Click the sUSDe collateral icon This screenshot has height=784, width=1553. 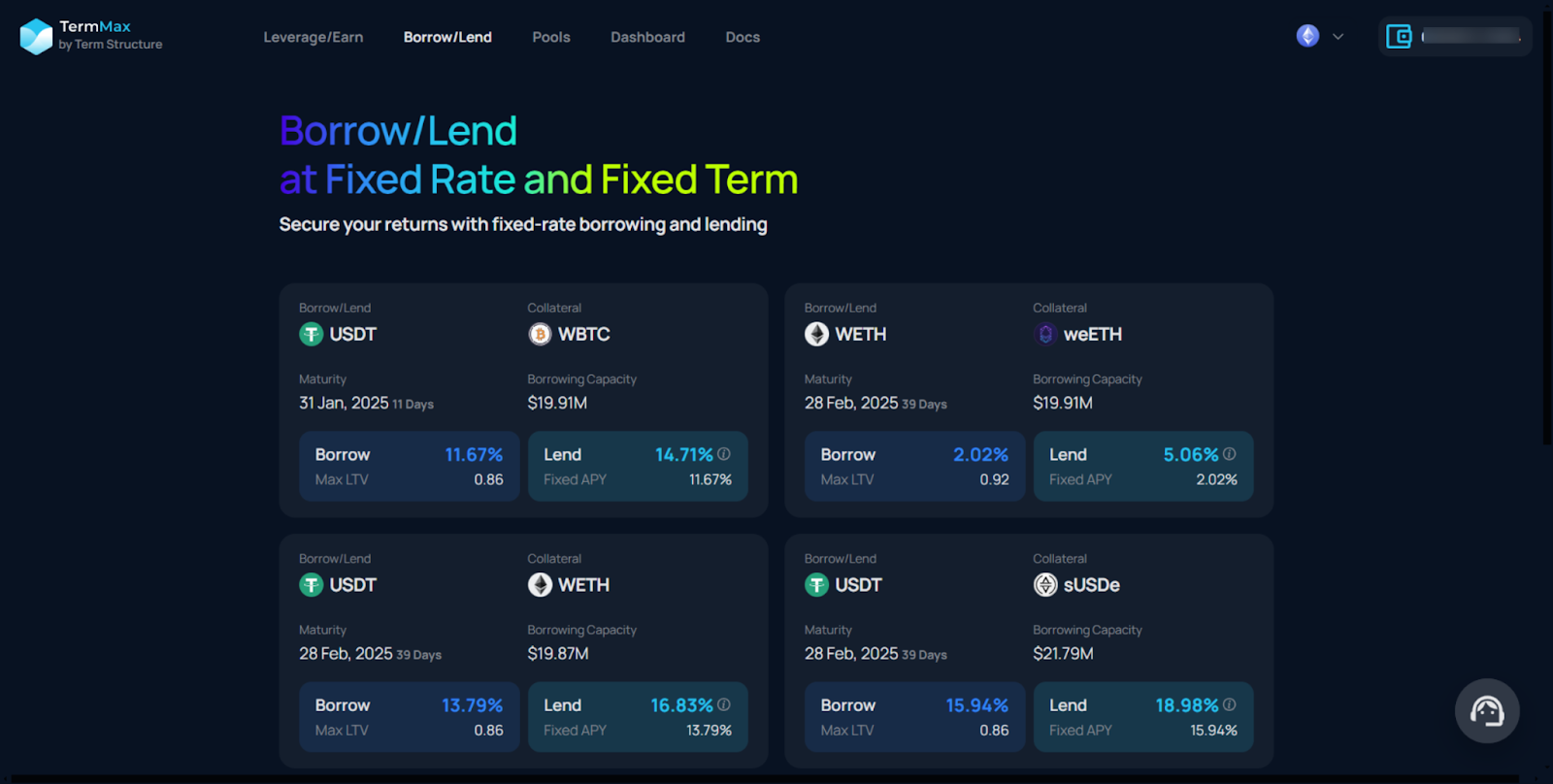click(x=1045, y=585)
